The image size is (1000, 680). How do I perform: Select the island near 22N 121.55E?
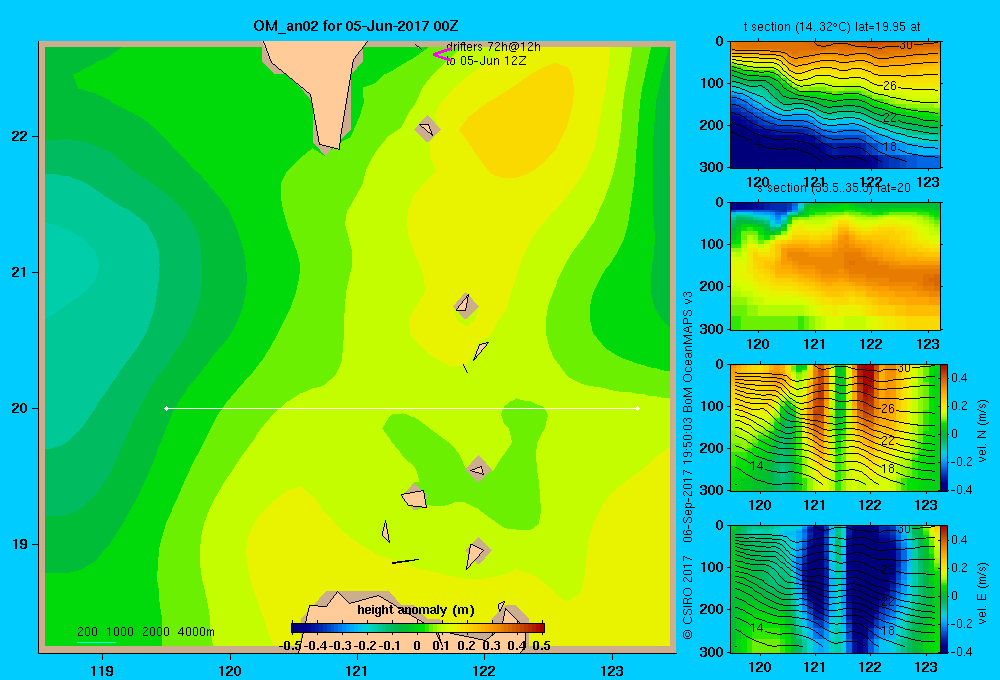(x=427, y=129)
